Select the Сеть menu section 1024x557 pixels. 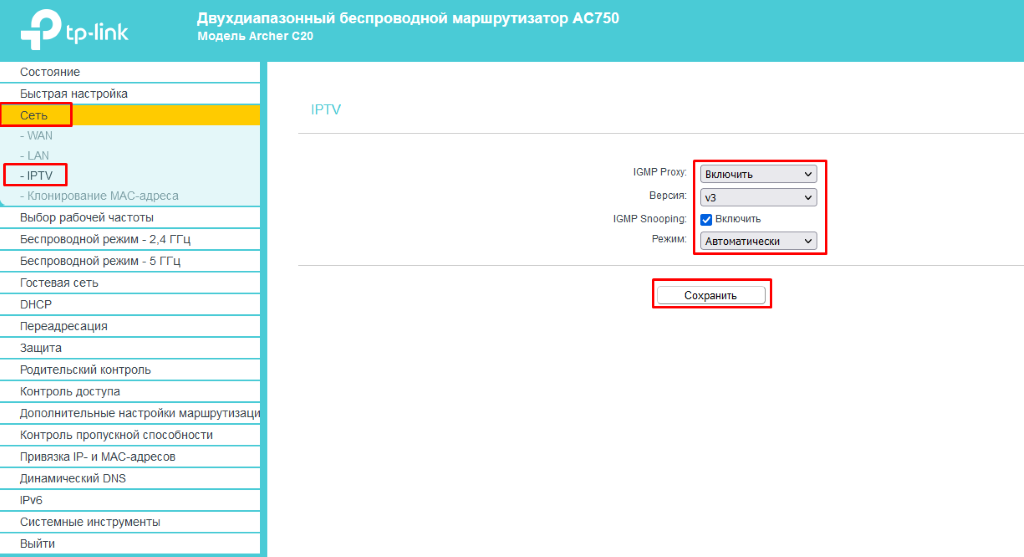[x=130, y=115]
